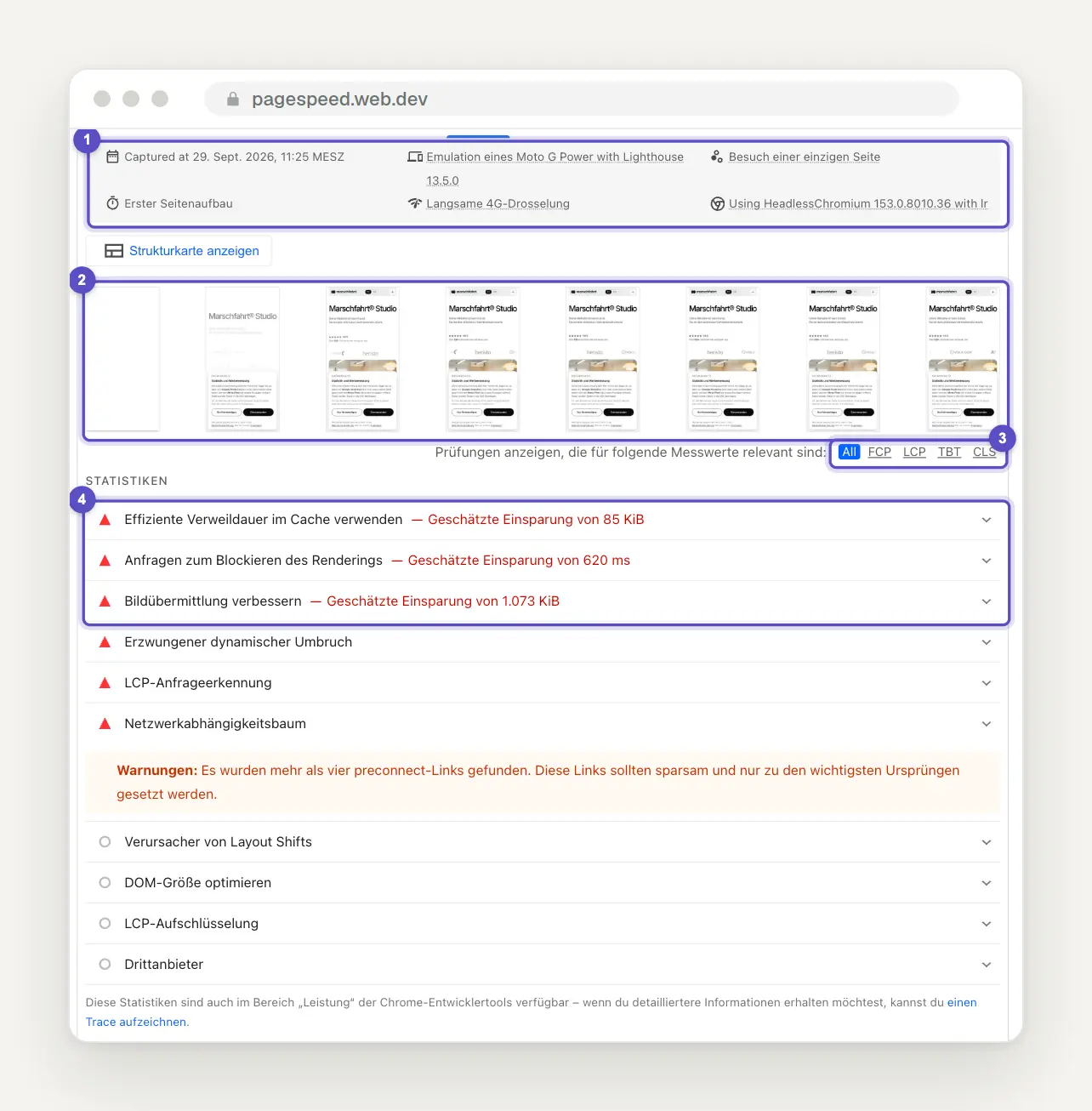Click the red triangle beside Erzwungener dynamischer Umbruch

105,642
